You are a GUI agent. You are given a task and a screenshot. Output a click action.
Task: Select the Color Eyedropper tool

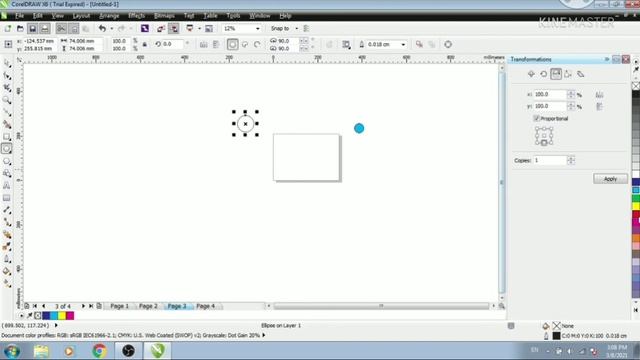coord(7,247)
